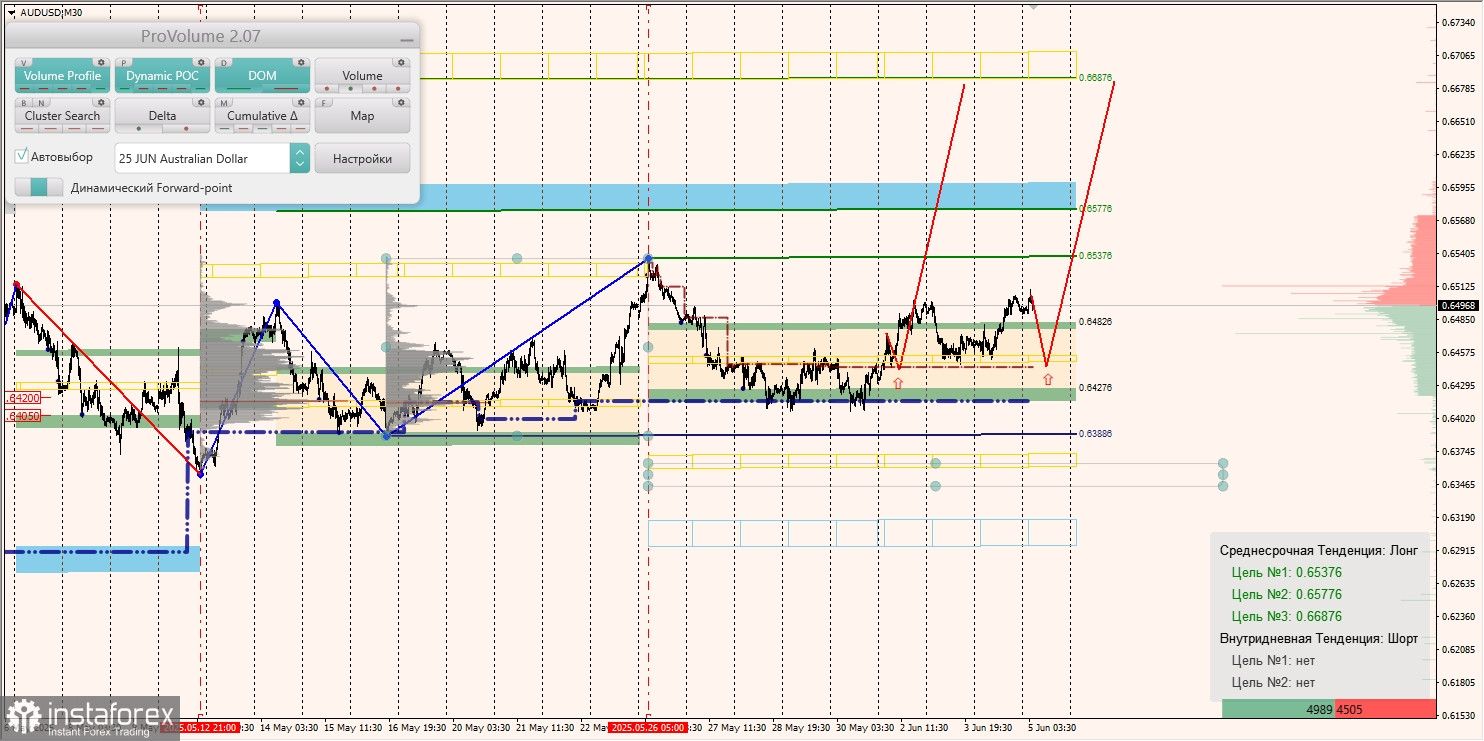Open DOM settings gear icon
This screenshot has height=741, width=1484.
pyautogui.click(x=301, y=62)
